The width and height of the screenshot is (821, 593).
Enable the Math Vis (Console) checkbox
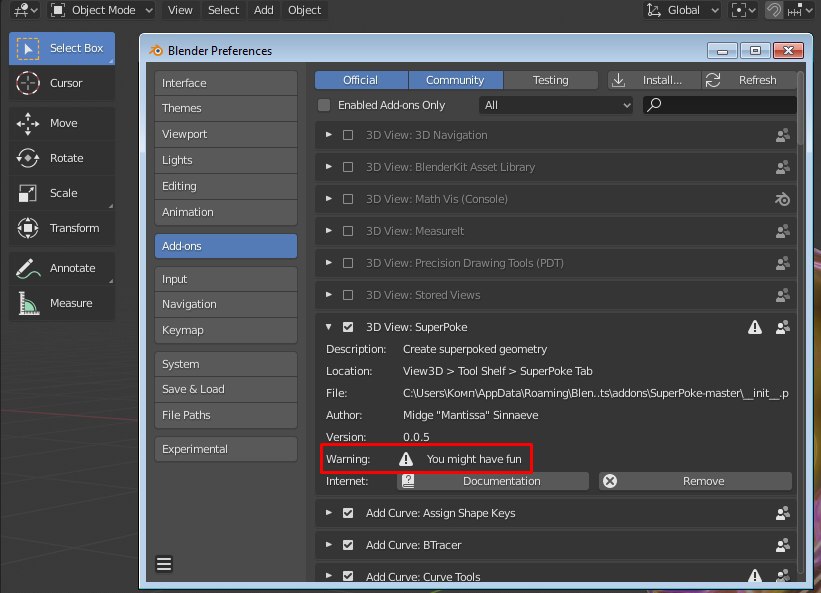348,199
